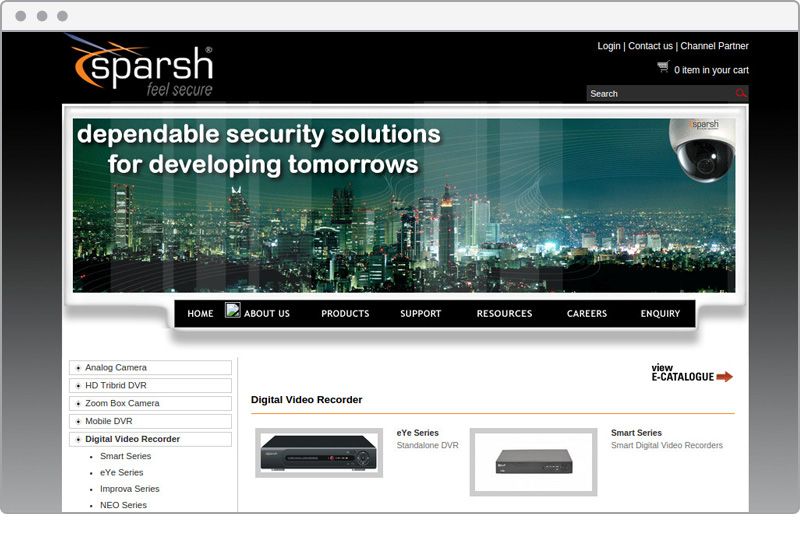This screenshot has width=800, height=560.
Task: Open the ENQUIRY menu item
Action: 660,314
